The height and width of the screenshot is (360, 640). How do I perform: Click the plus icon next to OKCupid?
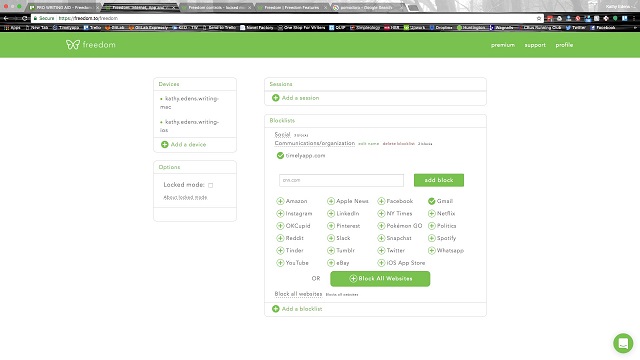point(280,226)
